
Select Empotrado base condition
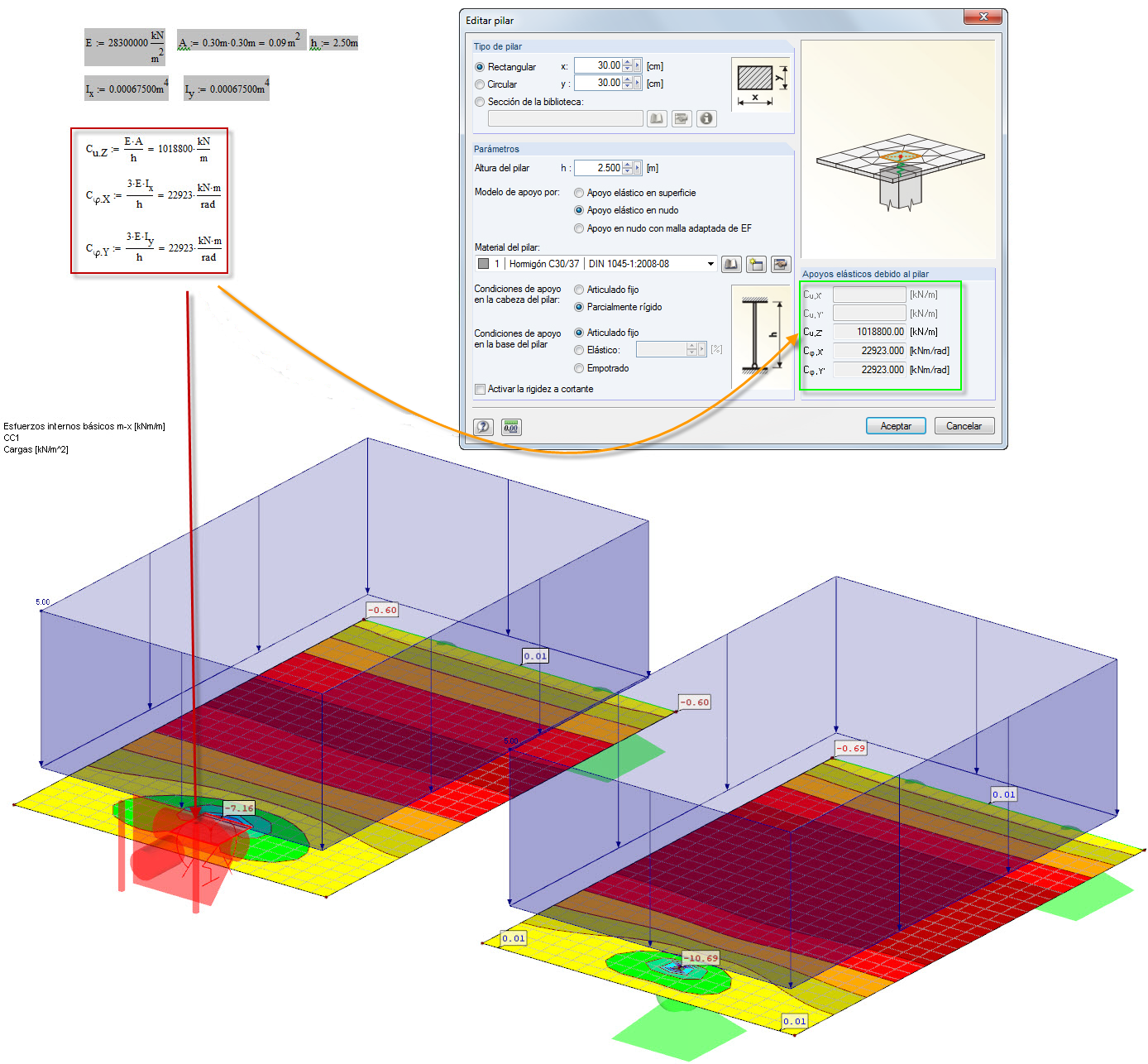(579, 368)
